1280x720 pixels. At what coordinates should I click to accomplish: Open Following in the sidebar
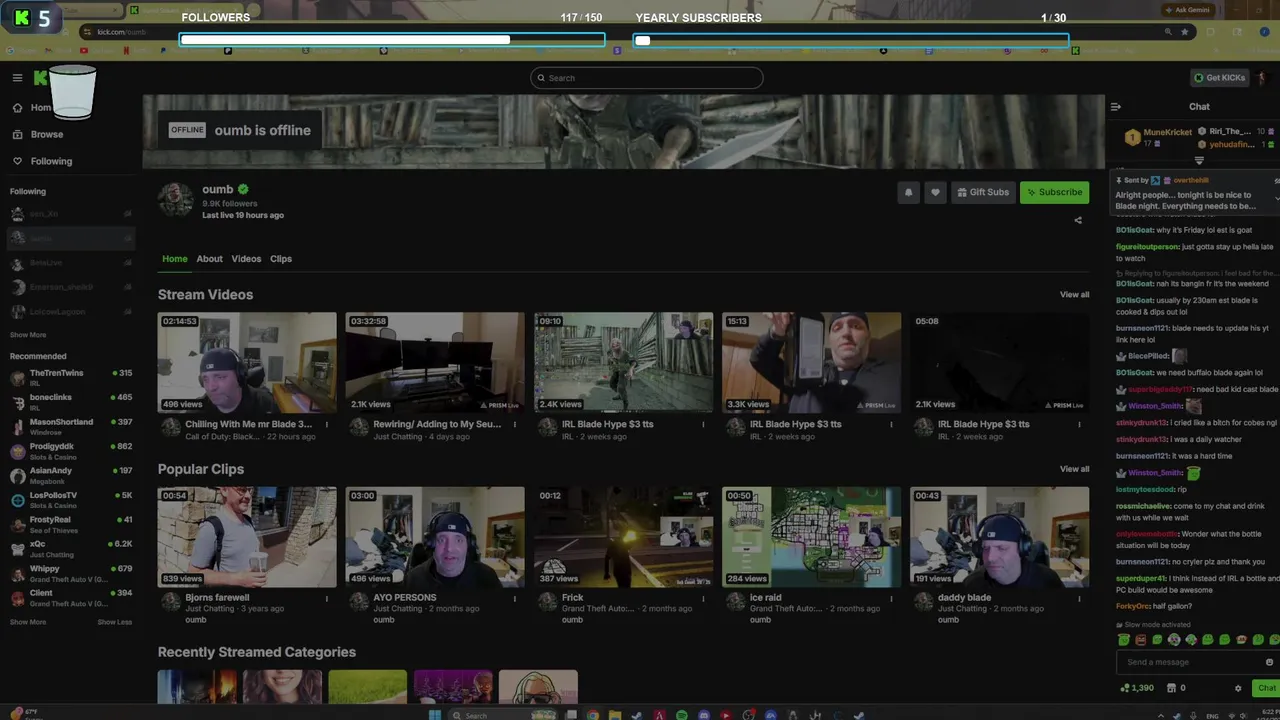pos(51,161)
